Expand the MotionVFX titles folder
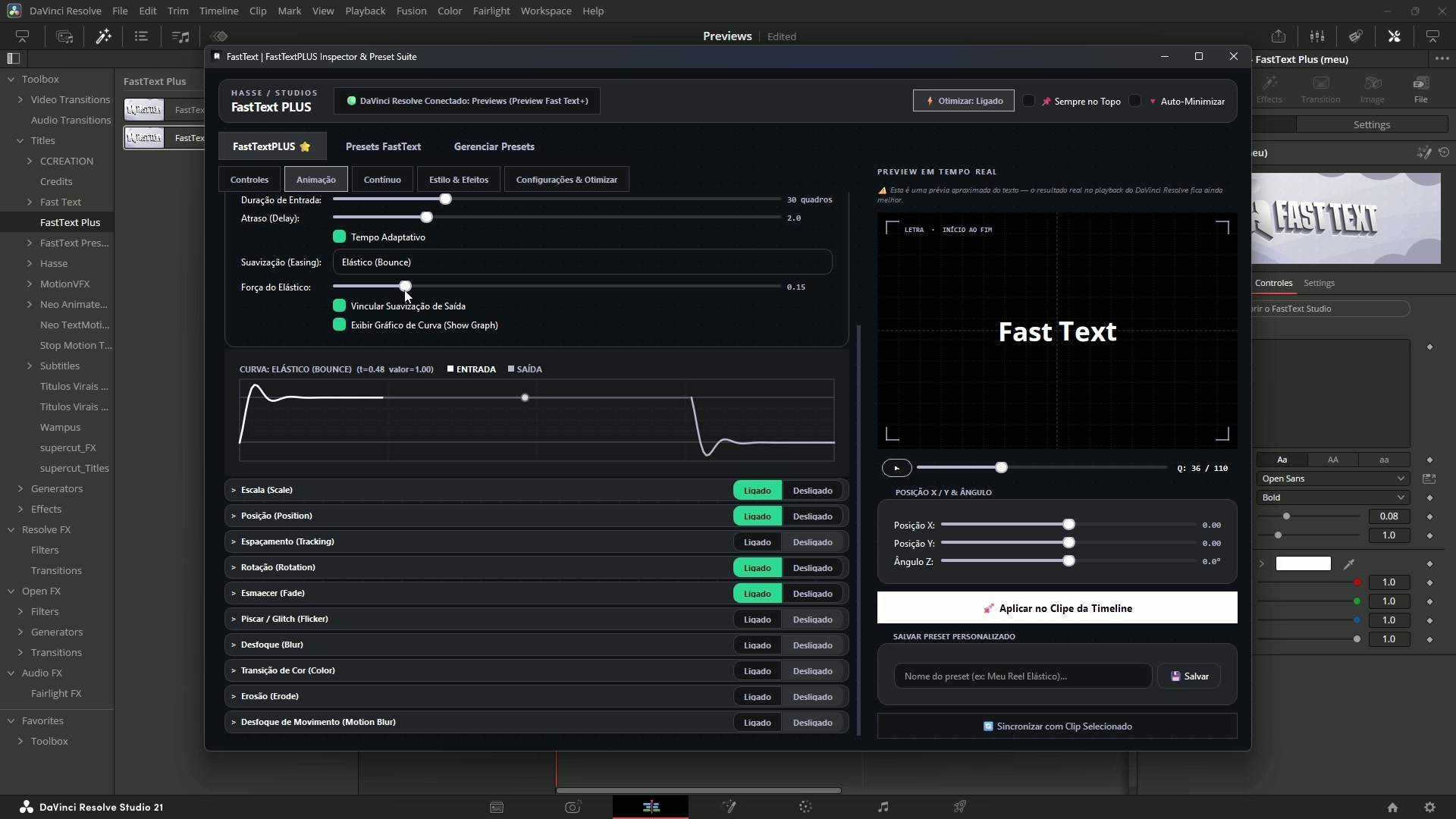1456x819 pixels. click(x=30, y=284)
